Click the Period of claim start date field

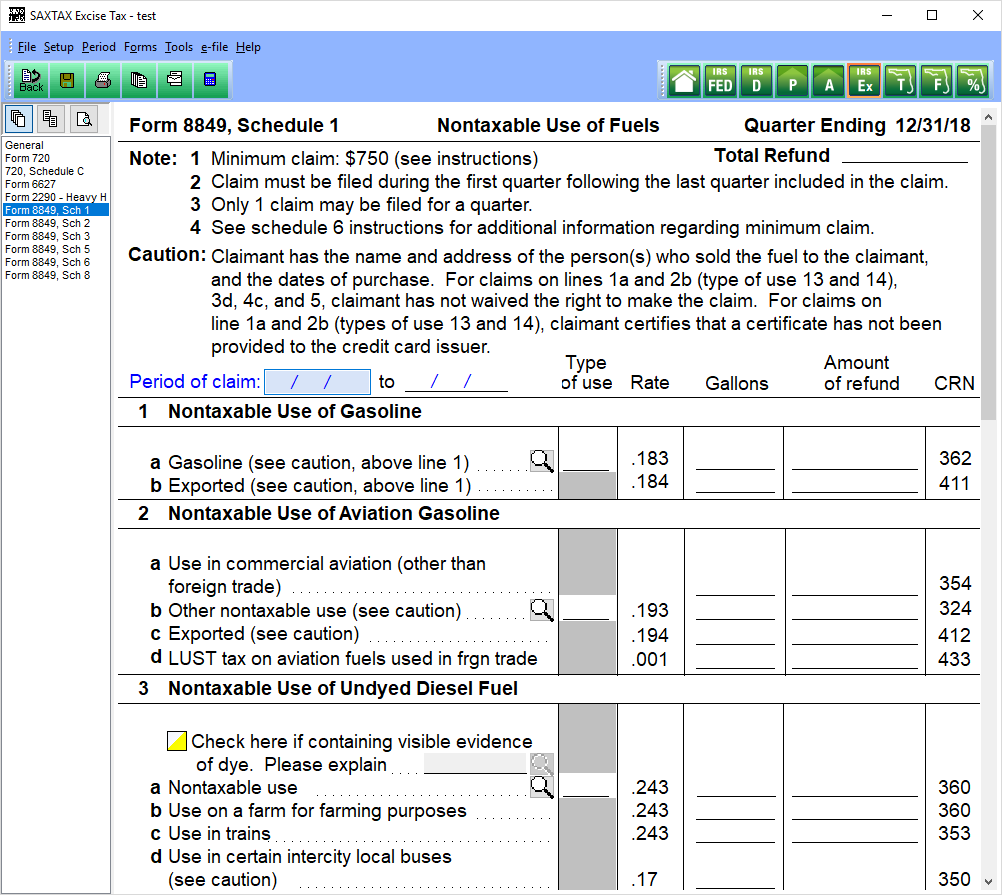pos(317,381)
